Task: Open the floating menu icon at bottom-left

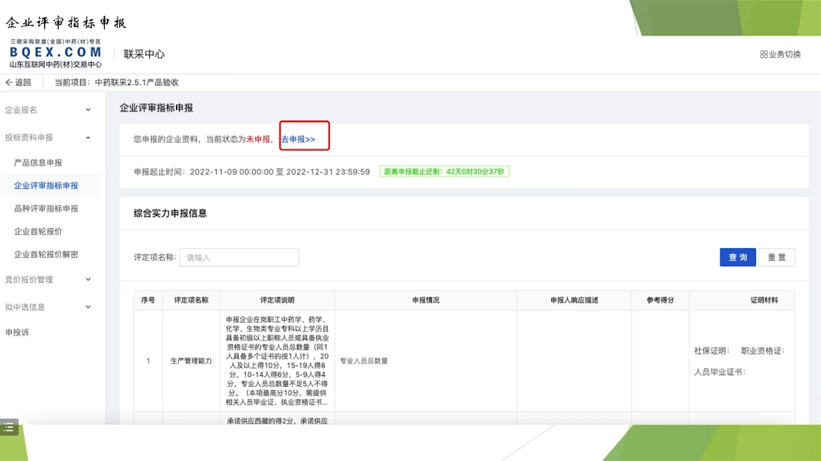Action: [x=9, y=428]
